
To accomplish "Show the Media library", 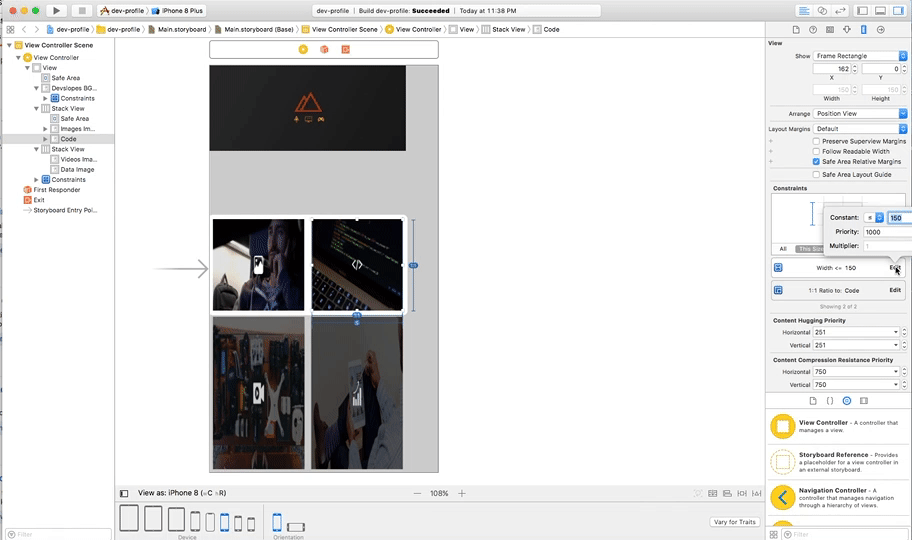I will tap(864, 401).
